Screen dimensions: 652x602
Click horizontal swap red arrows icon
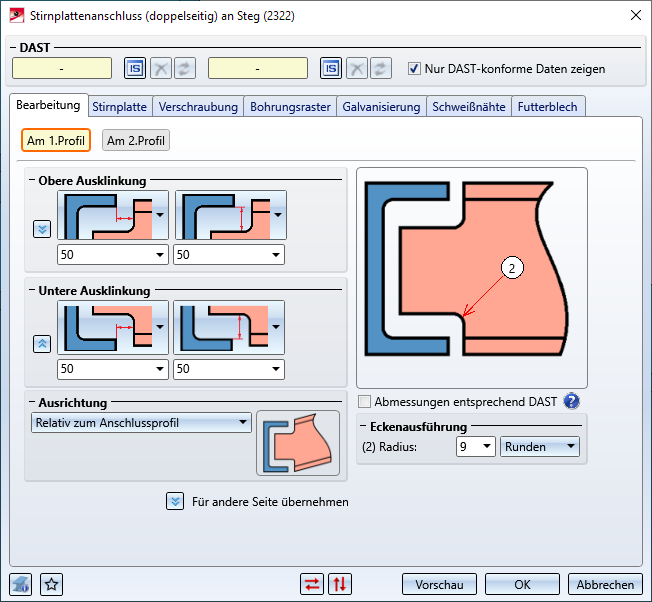pos(312,584)
